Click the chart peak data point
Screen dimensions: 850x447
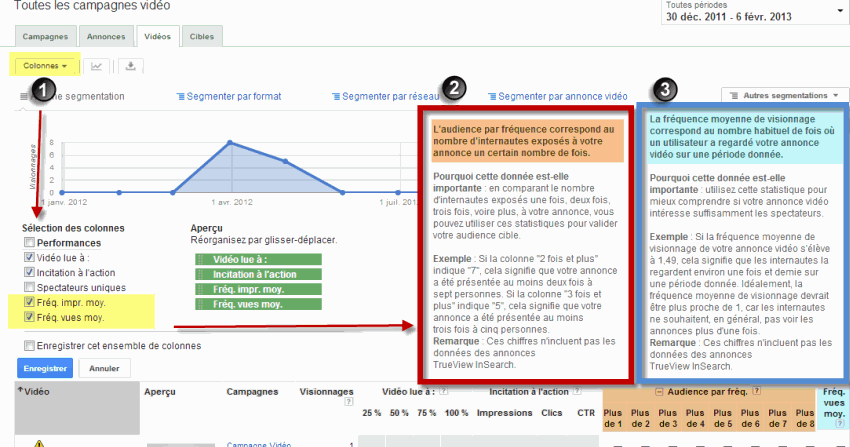coord(230,142)
